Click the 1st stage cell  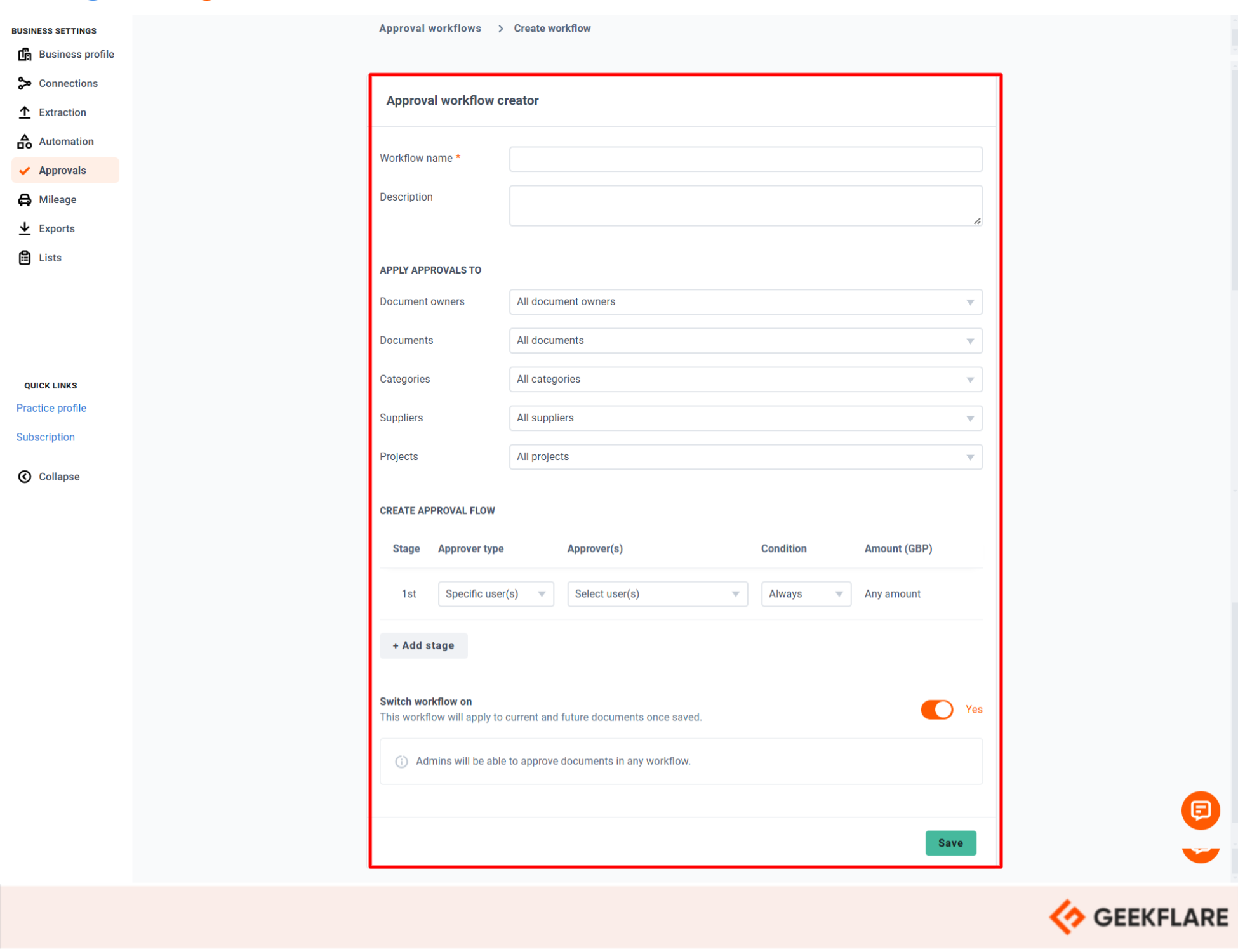408,594
